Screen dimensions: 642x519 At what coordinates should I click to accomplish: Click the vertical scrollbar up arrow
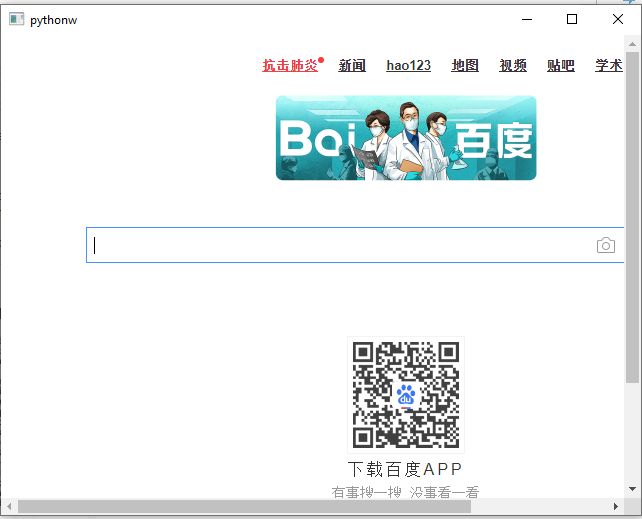tap(632, 44)
